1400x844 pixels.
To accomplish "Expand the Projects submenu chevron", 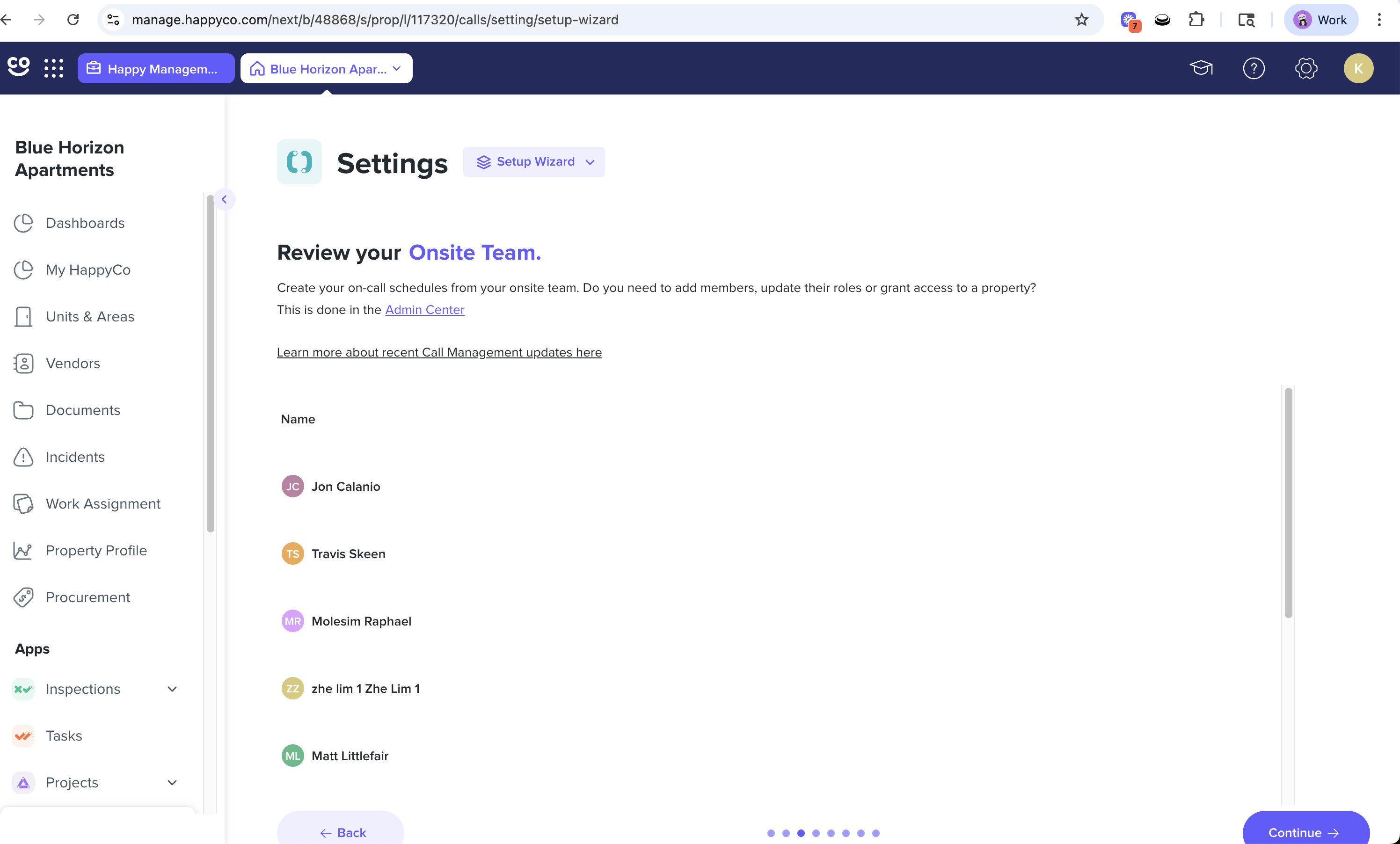I will [172, 782].
